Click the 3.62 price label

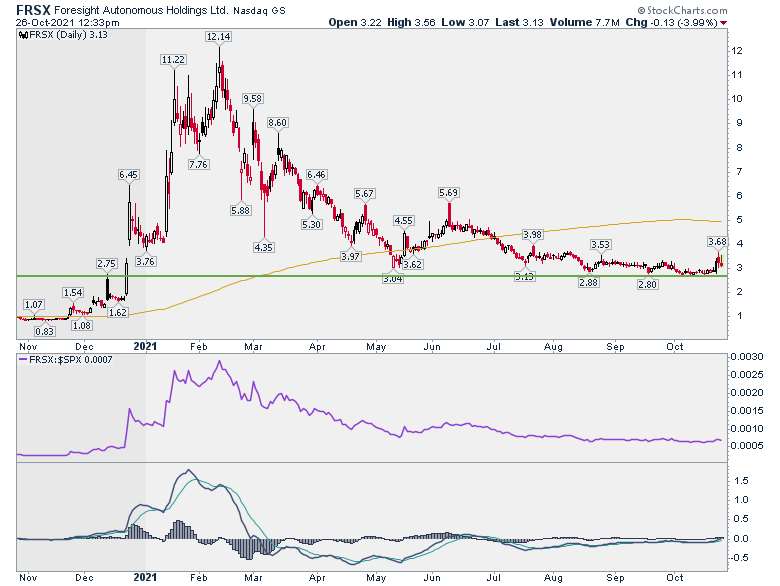[x=412, y=264]
